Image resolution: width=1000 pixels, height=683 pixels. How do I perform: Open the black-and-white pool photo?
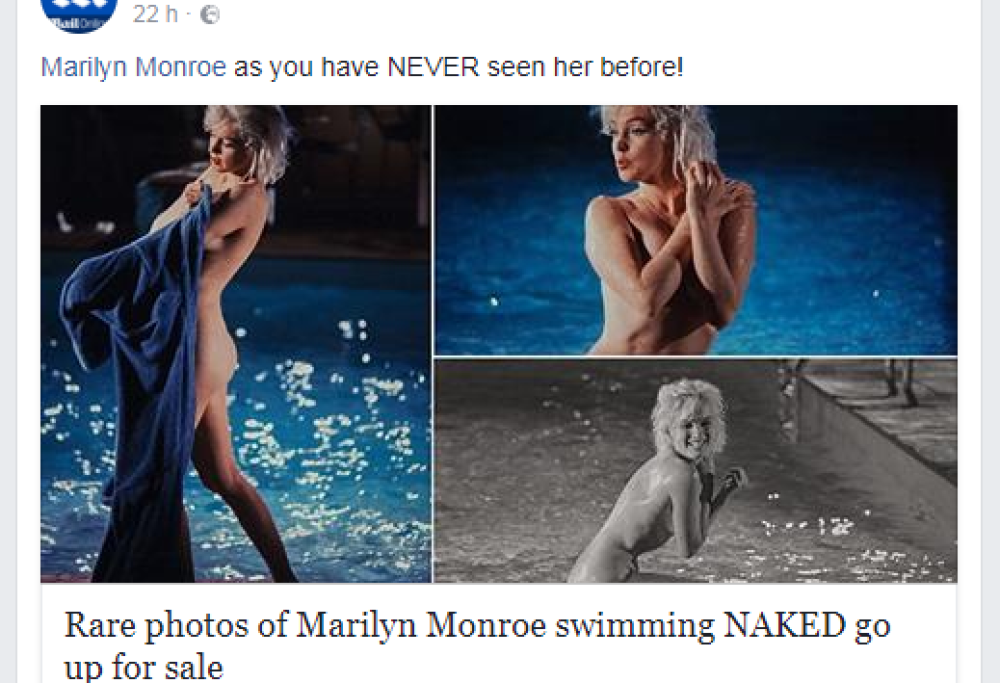point(696,471)
